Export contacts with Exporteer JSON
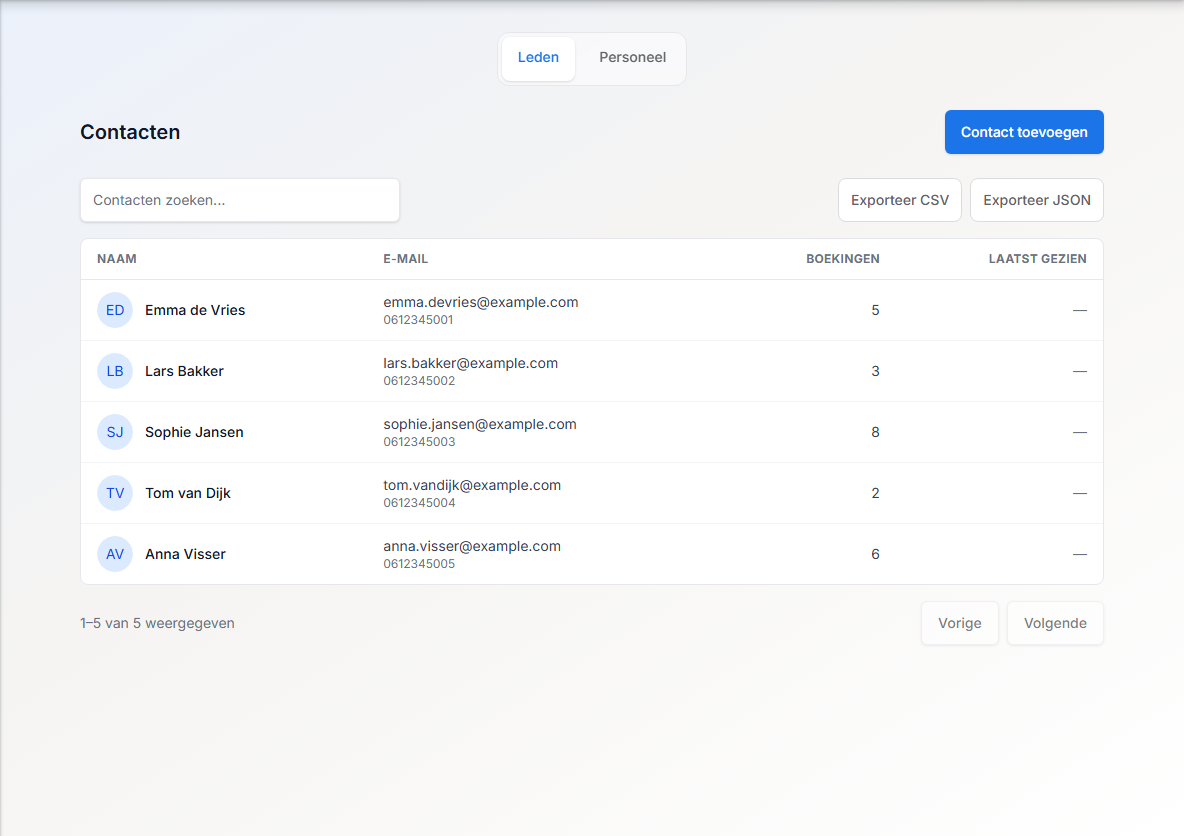 1037,200
